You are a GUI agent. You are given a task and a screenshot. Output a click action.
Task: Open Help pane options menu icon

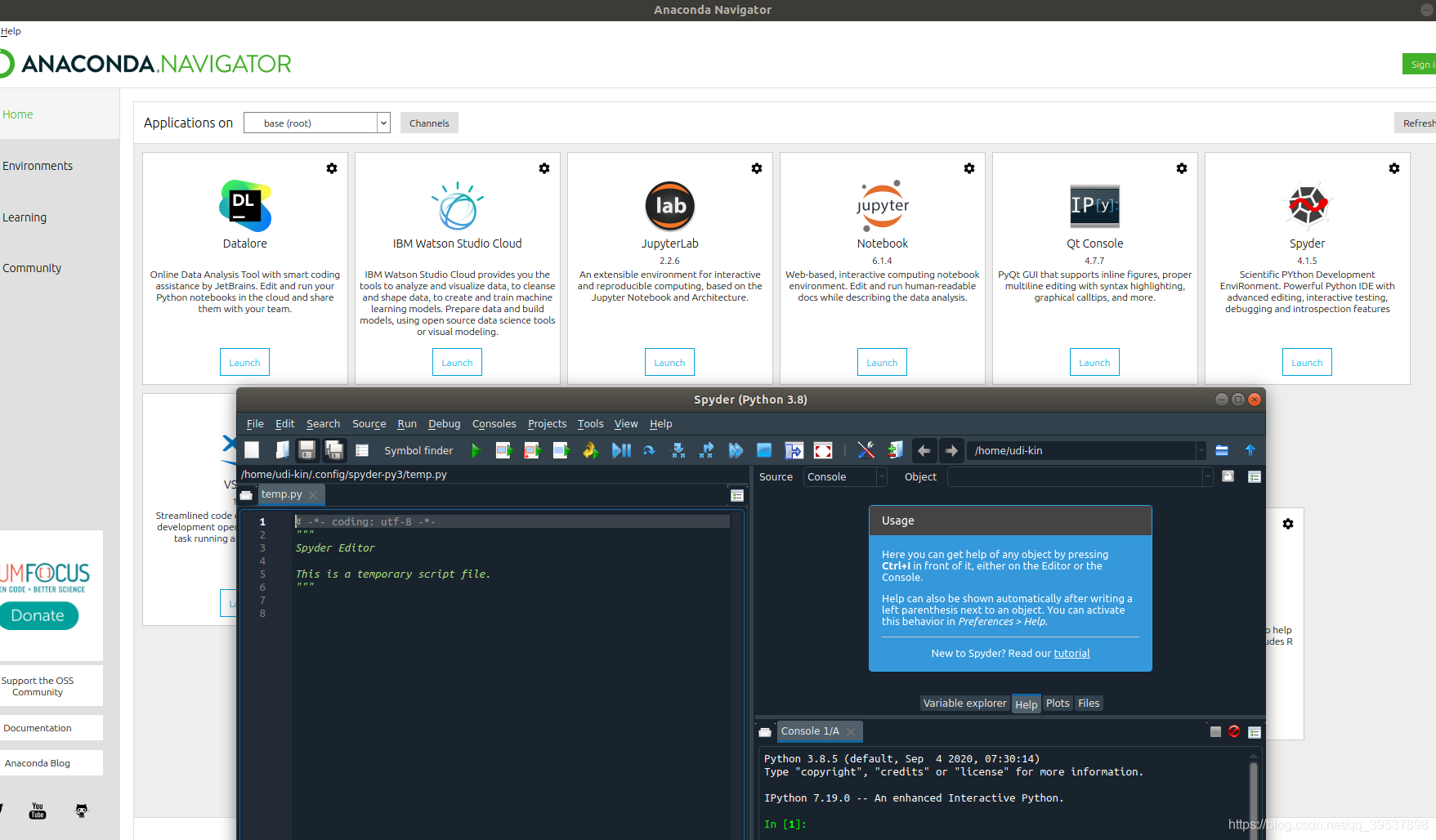point(1255,476)
